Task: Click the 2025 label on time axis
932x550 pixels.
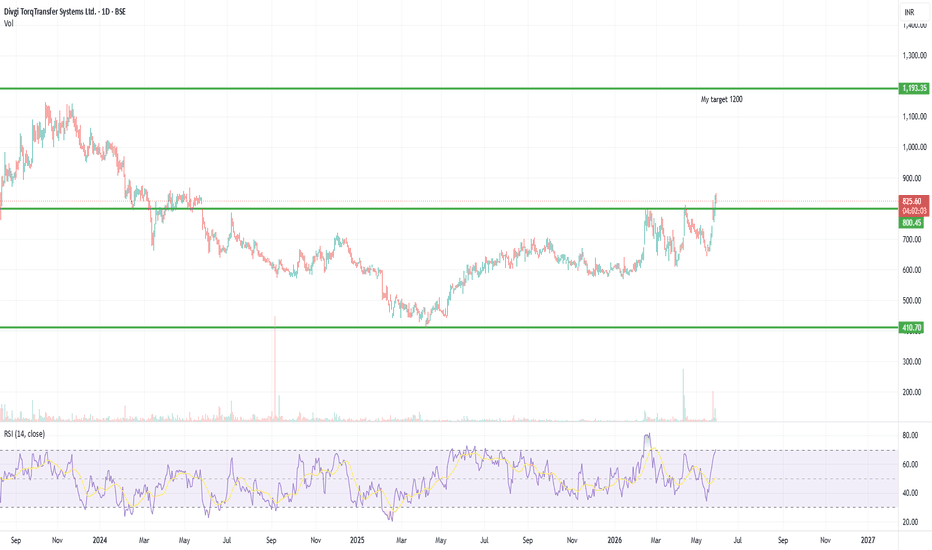Action: point(357,540)
